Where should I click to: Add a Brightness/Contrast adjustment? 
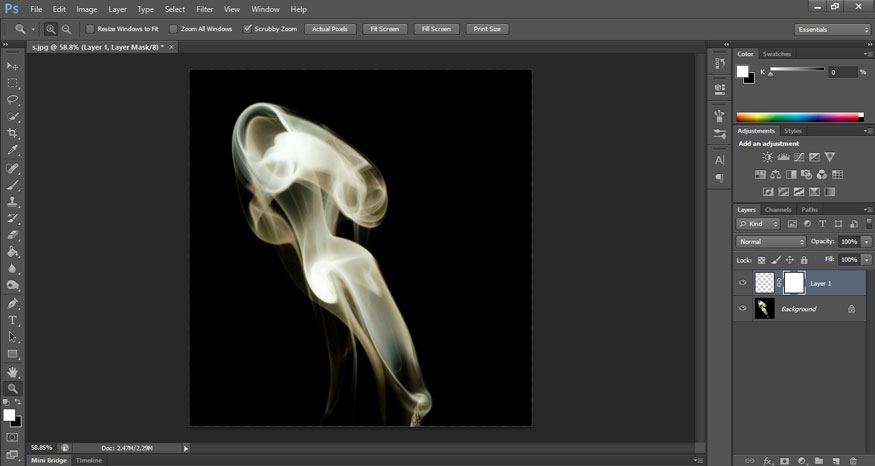768,157
